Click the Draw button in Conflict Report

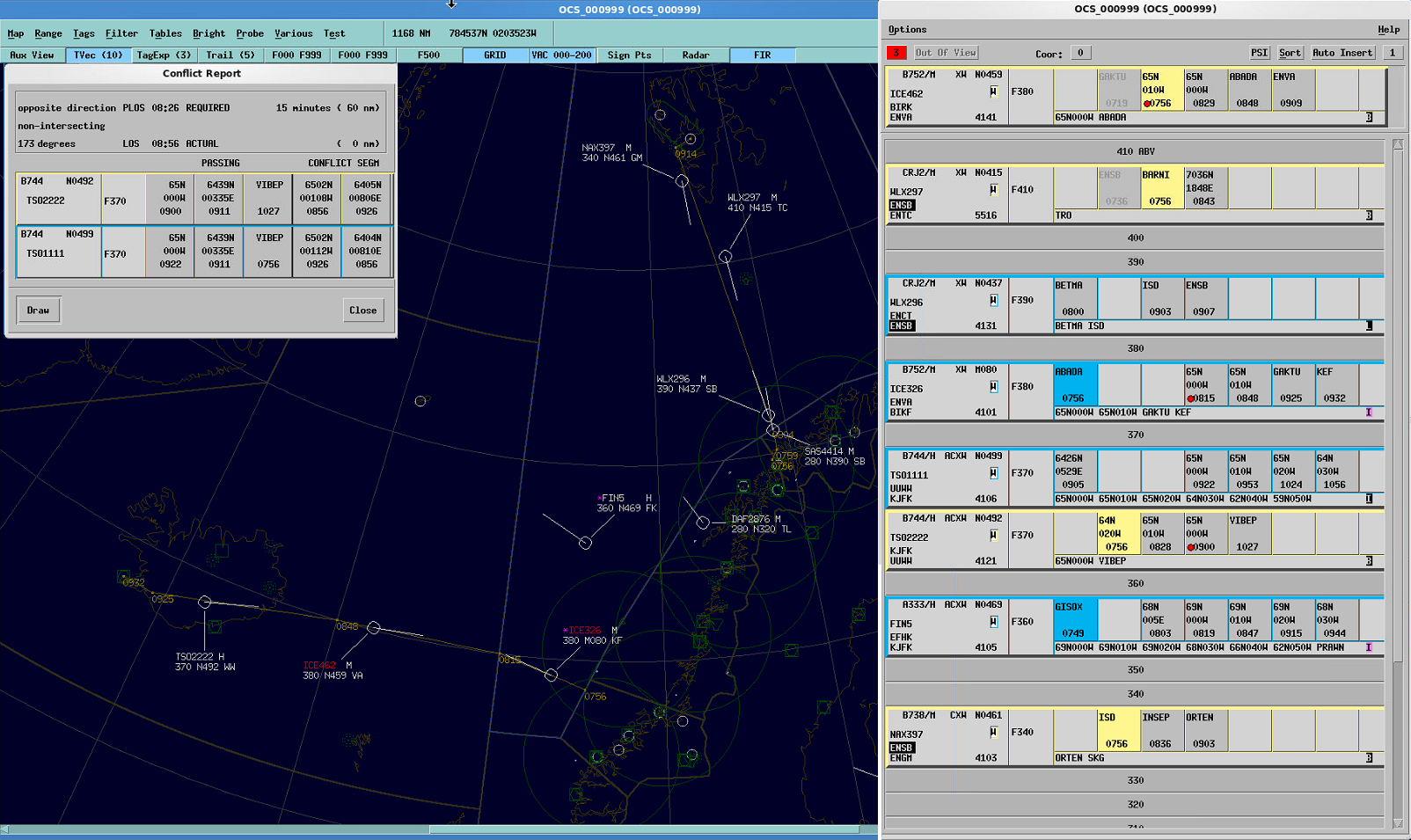tap(38, 310)
